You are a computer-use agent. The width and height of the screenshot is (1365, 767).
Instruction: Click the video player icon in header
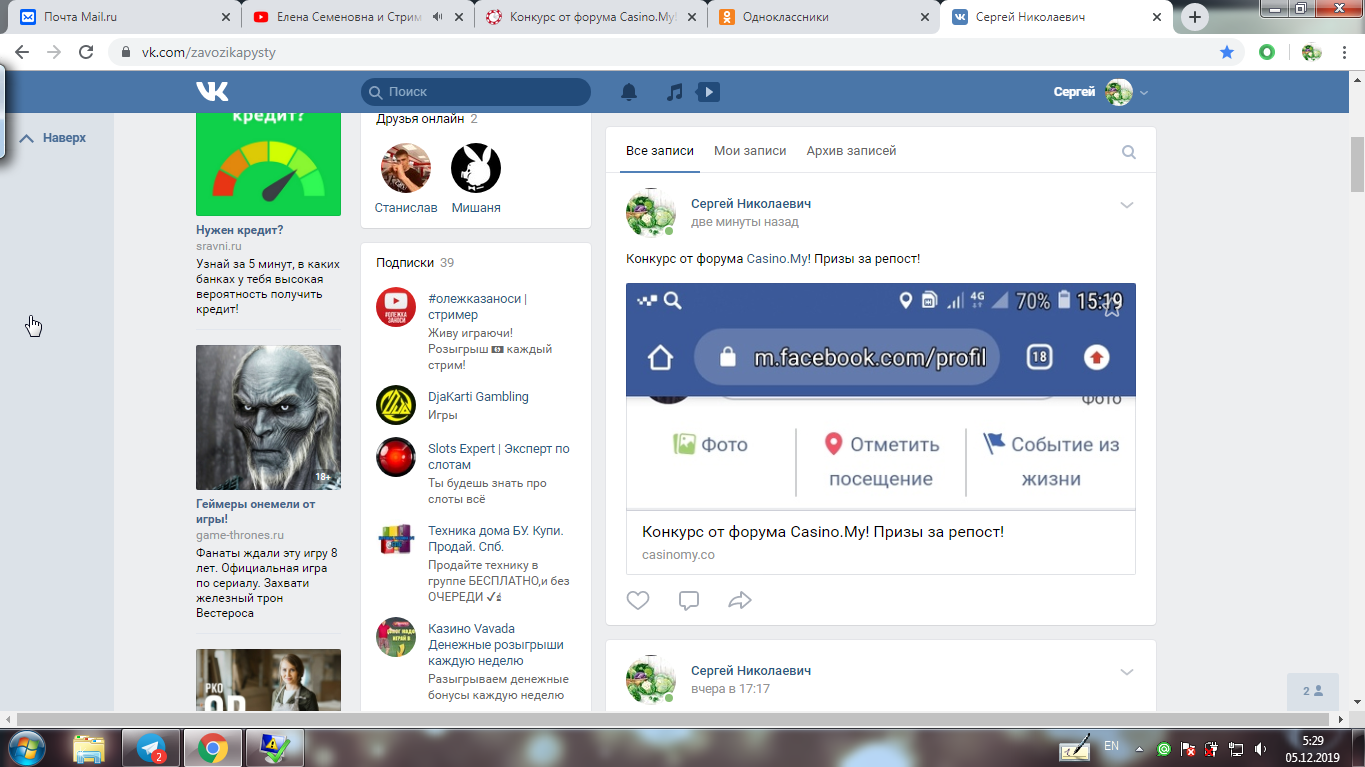pyautogui.click(x=708, y=92)
